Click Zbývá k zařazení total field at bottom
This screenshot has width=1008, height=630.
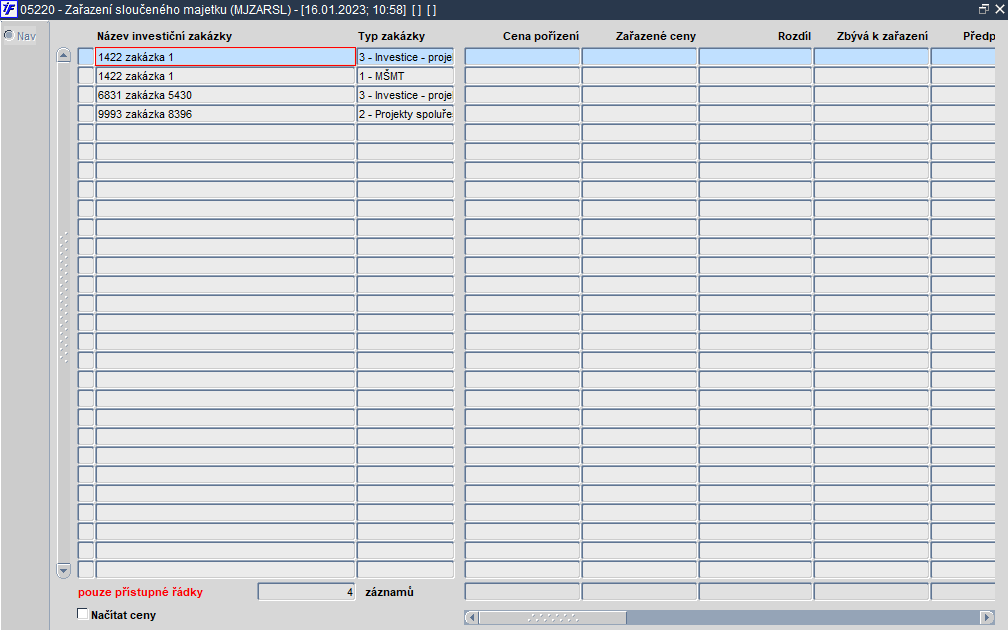point(872,591)
